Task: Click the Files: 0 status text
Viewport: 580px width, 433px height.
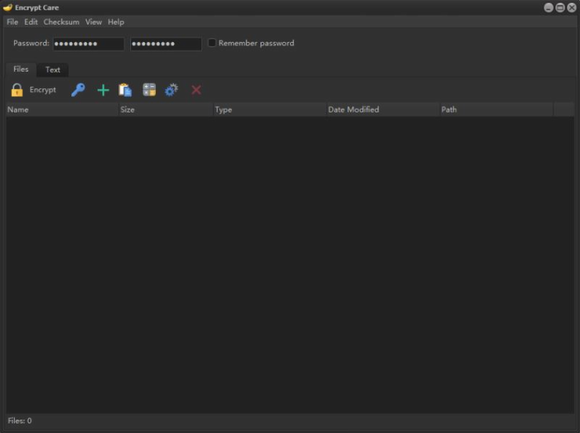Action: [20, 421]
